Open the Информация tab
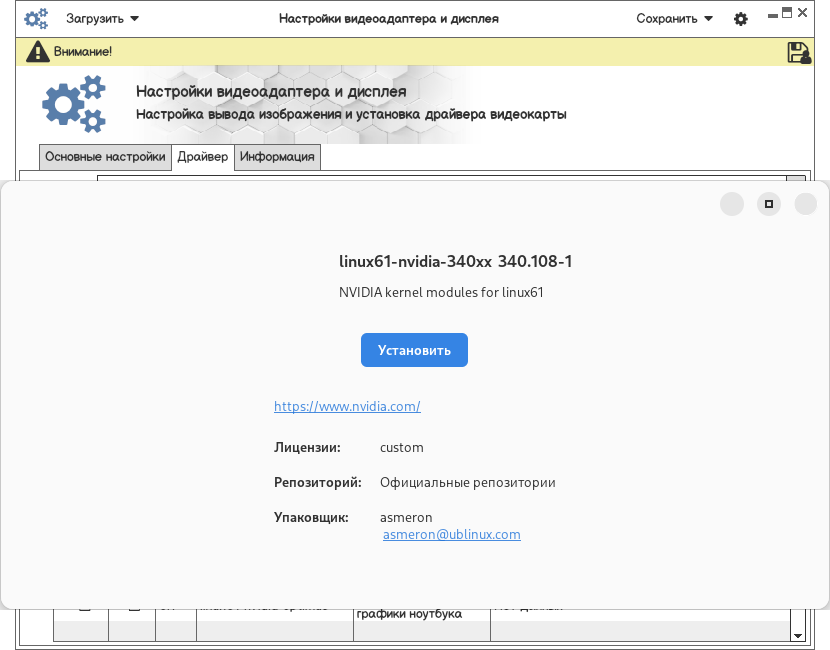Image resolution: width=830 pixels, height=650 pixels. coord(277,157)
